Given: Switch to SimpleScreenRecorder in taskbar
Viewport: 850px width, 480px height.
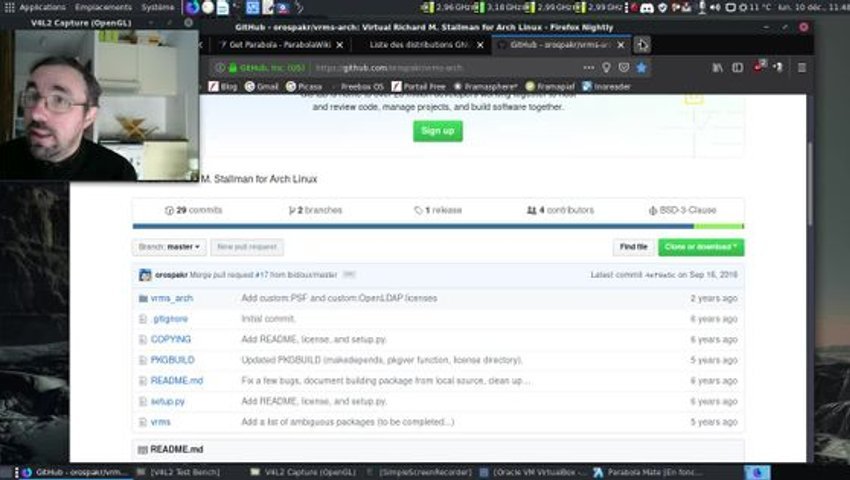Looking at the screenshot, I should point(420,472).
